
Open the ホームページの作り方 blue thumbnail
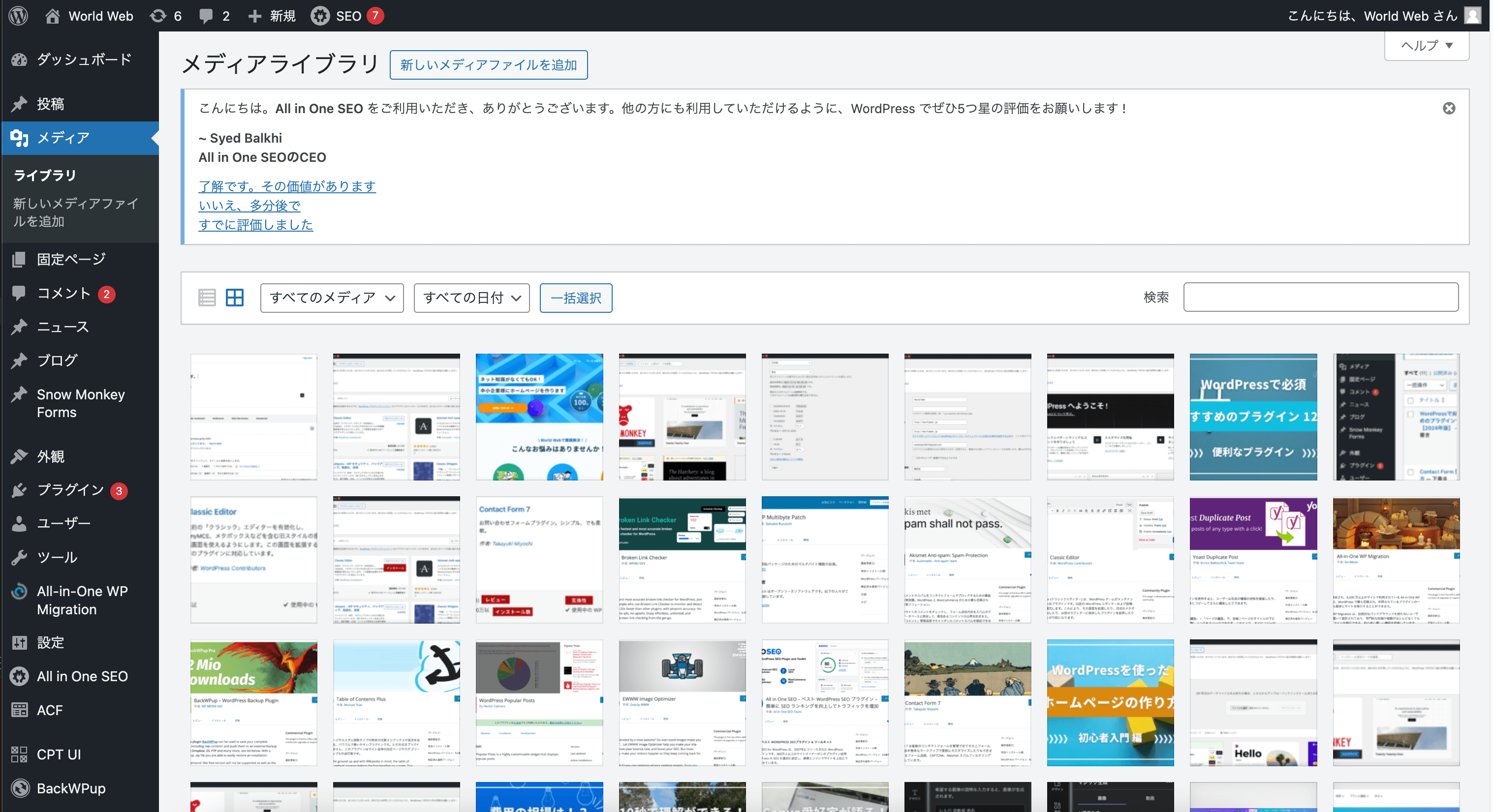(x=1111, y=702)
